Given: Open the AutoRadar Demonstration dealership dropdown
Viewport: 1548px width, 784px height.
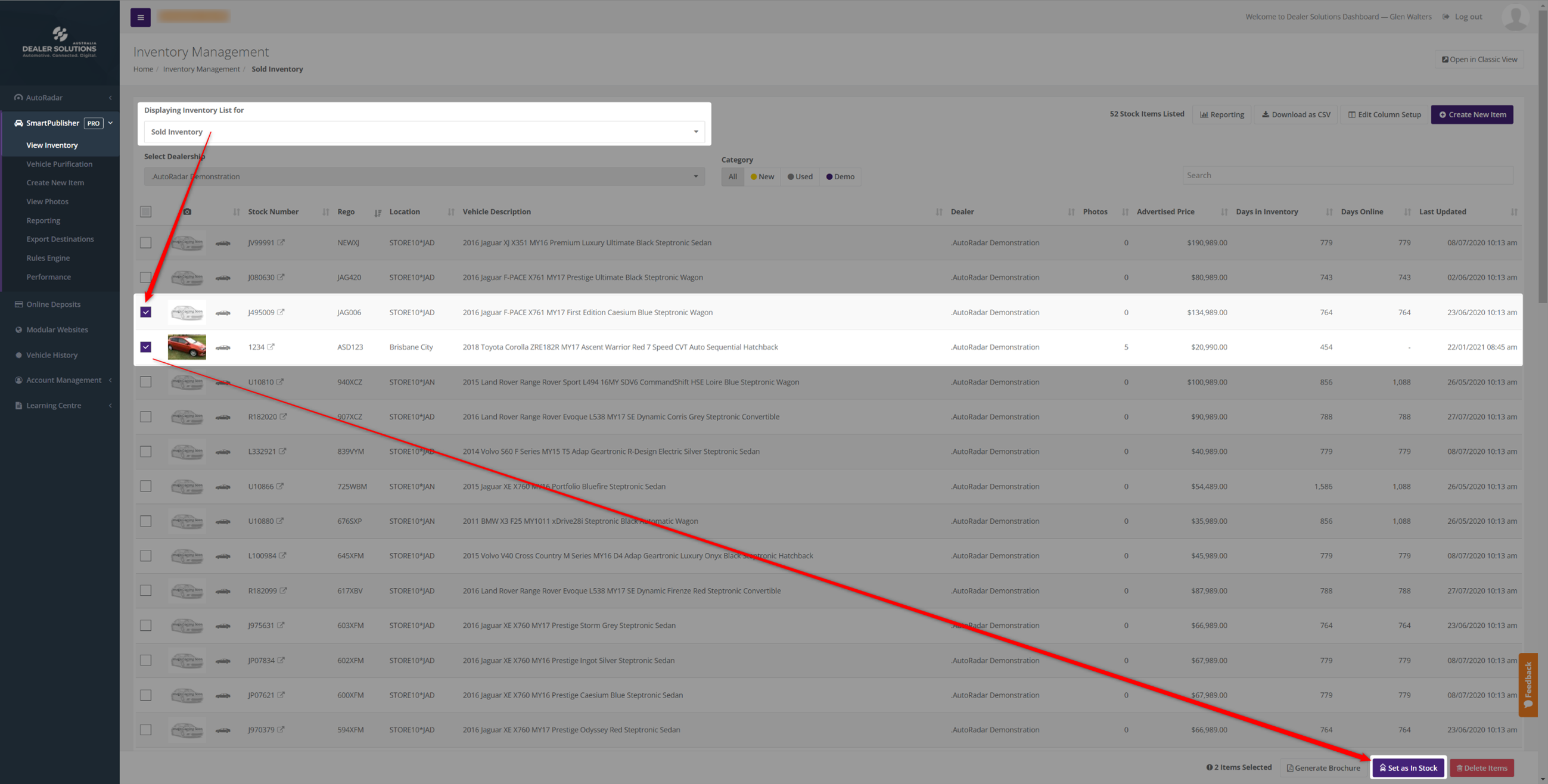Looking at the screenshot, I should point(424,176).
